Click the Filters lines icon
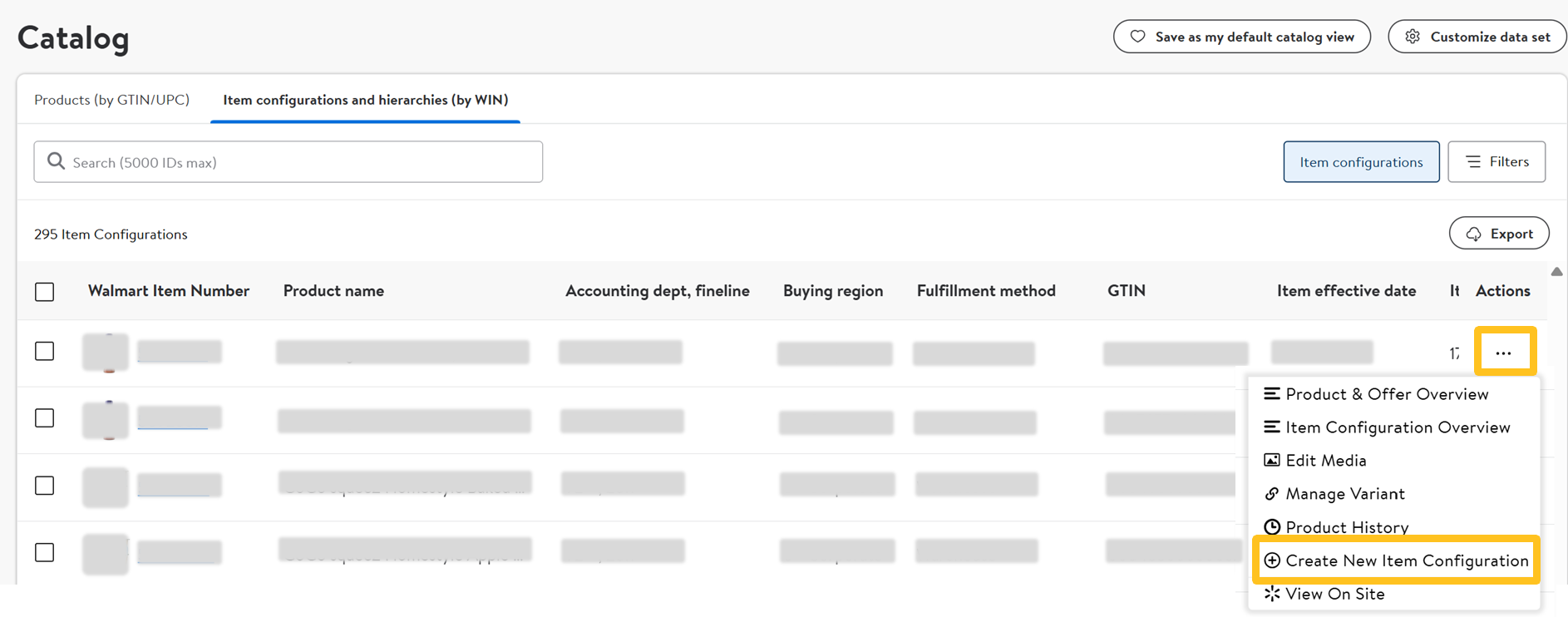 tap(1473, 161)
